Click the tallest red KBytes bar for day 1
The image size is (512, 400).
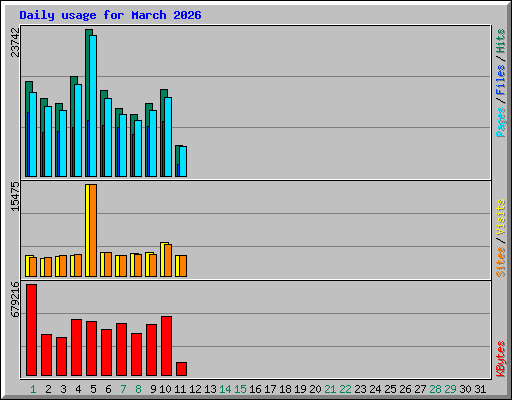[31, 330]
